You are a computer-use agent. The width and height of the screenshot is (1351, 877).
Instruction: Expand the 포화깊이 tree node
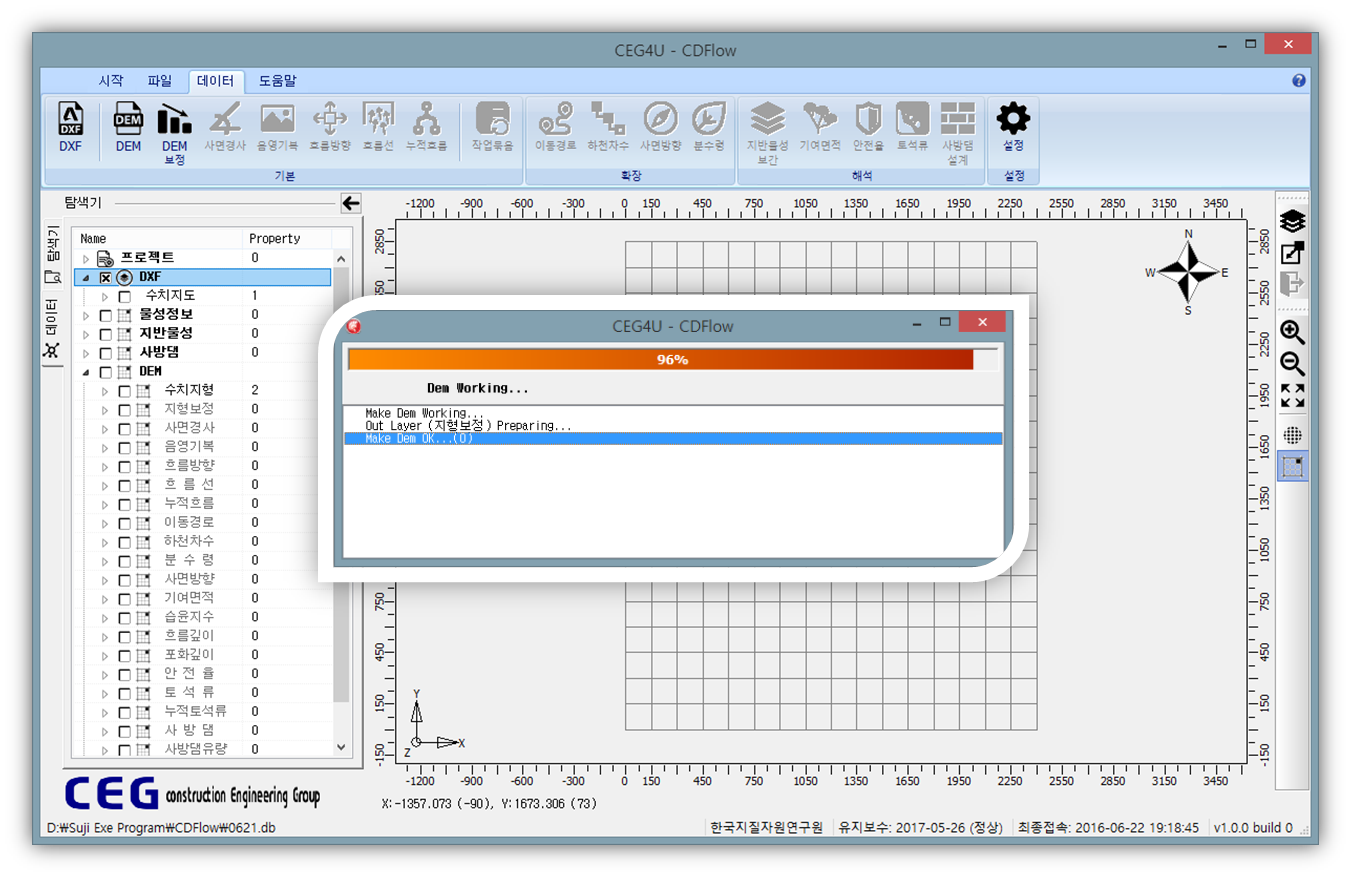coord(105,654)
